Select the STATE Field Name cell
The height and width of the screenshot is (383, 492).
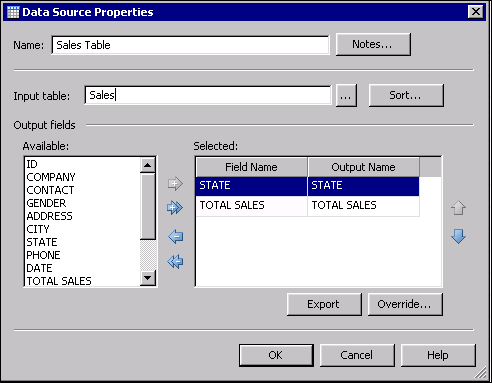252,186
